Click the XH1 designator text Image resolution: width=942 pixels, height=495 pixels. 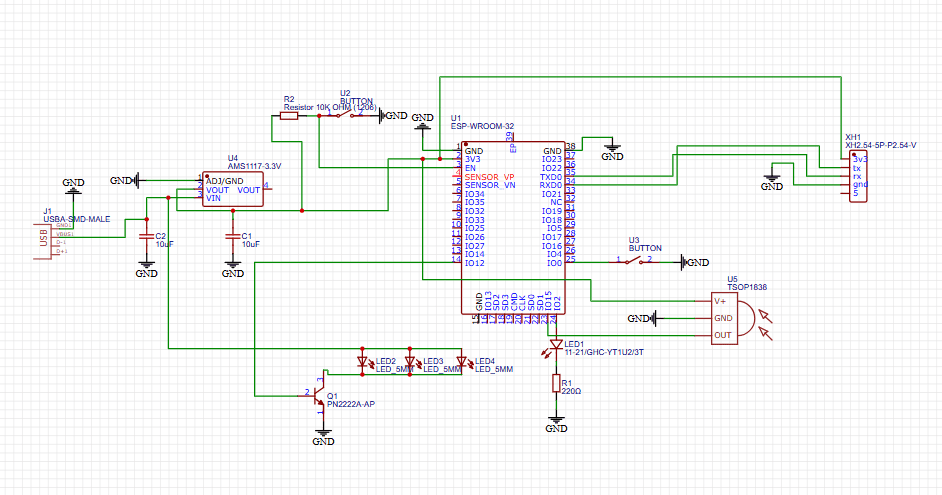pyautogui.click(x=852, y=138)
